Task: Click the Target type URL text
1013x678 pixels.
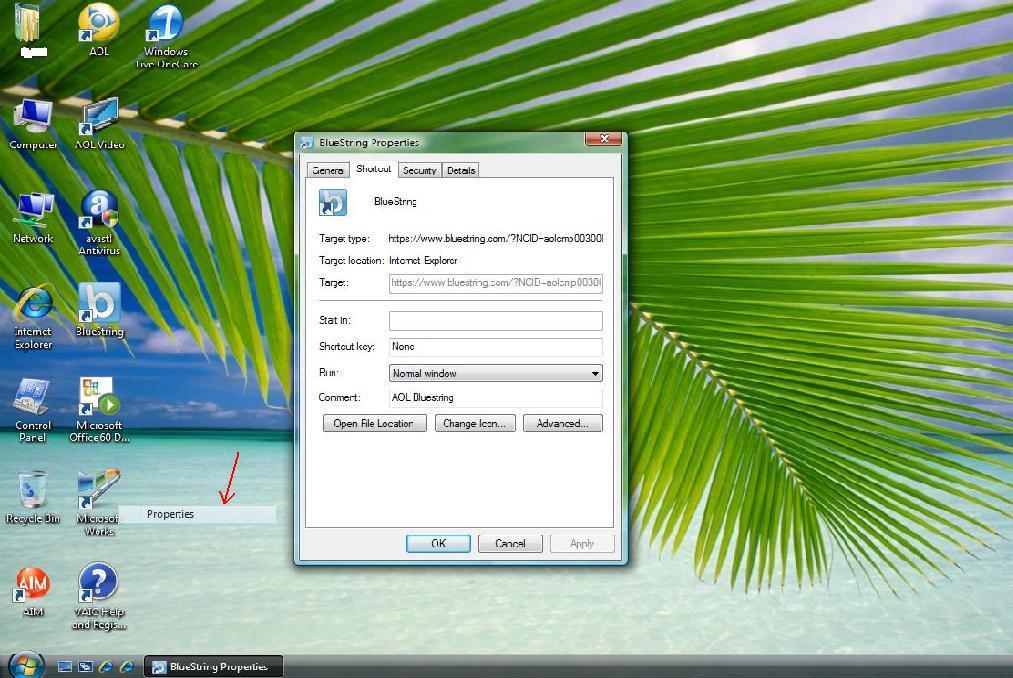Action: (496, 238)
